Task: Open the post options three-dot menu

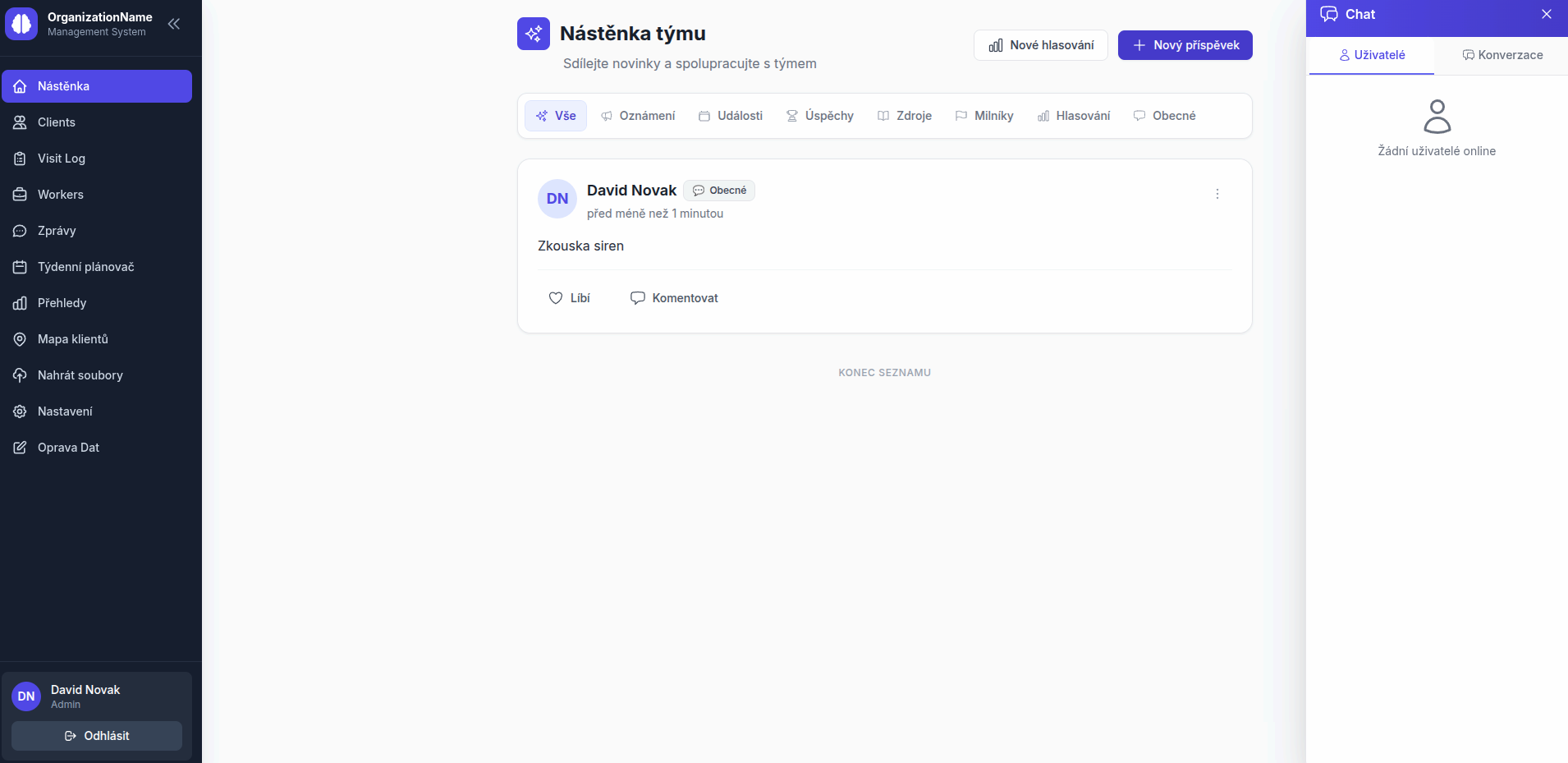Action: 1217,194
